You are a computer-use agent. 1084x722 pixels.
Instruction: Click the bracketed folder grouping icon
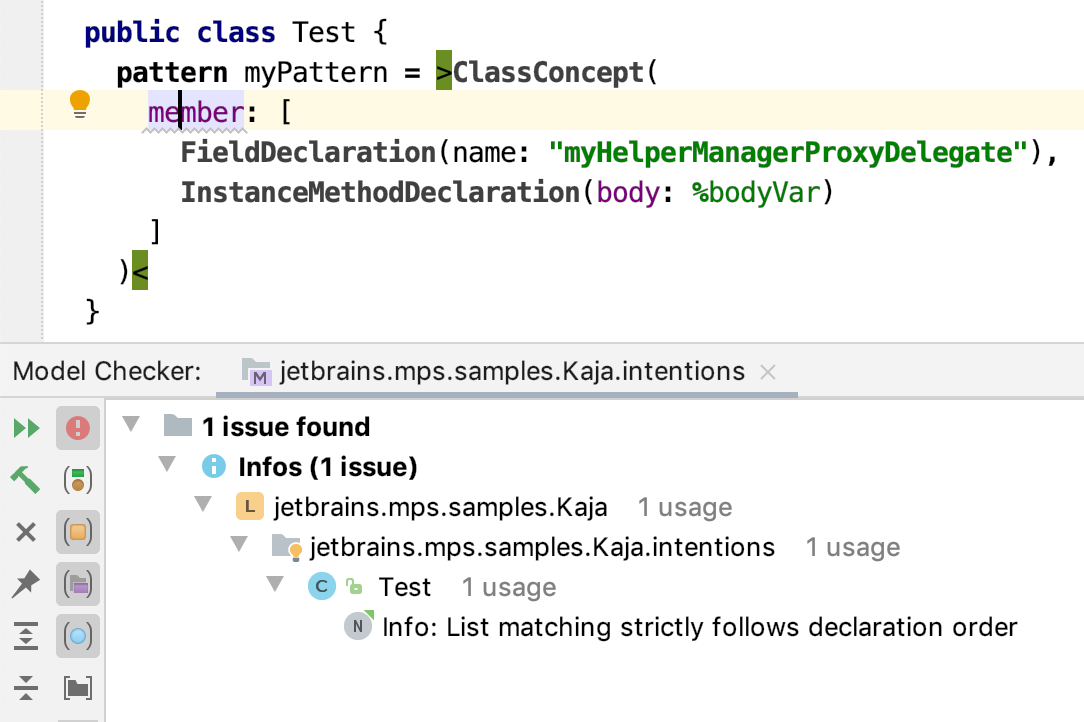coord(78,688)
